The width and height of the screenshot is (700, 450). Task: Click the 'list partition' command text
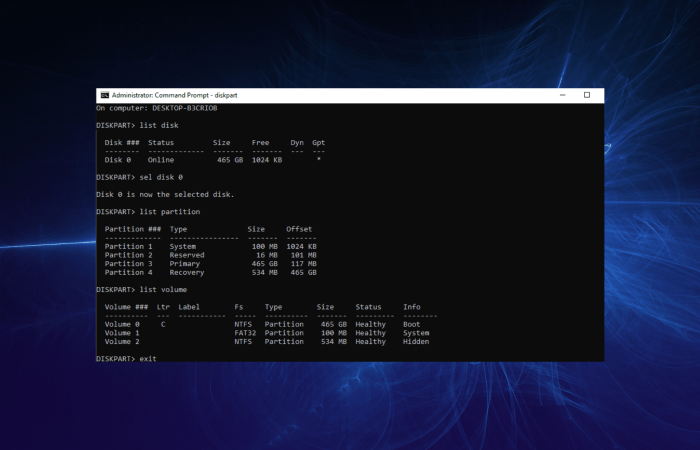click(170, 212)
